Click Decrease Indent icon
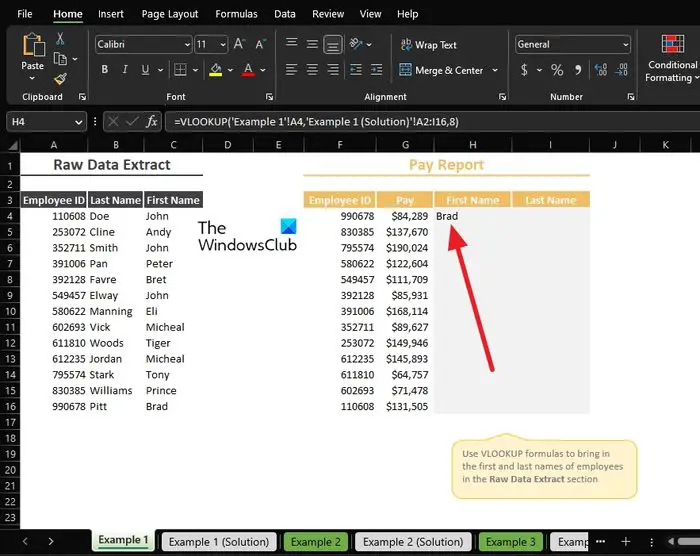This screenshot has height=556, width=700. (356, 70)
